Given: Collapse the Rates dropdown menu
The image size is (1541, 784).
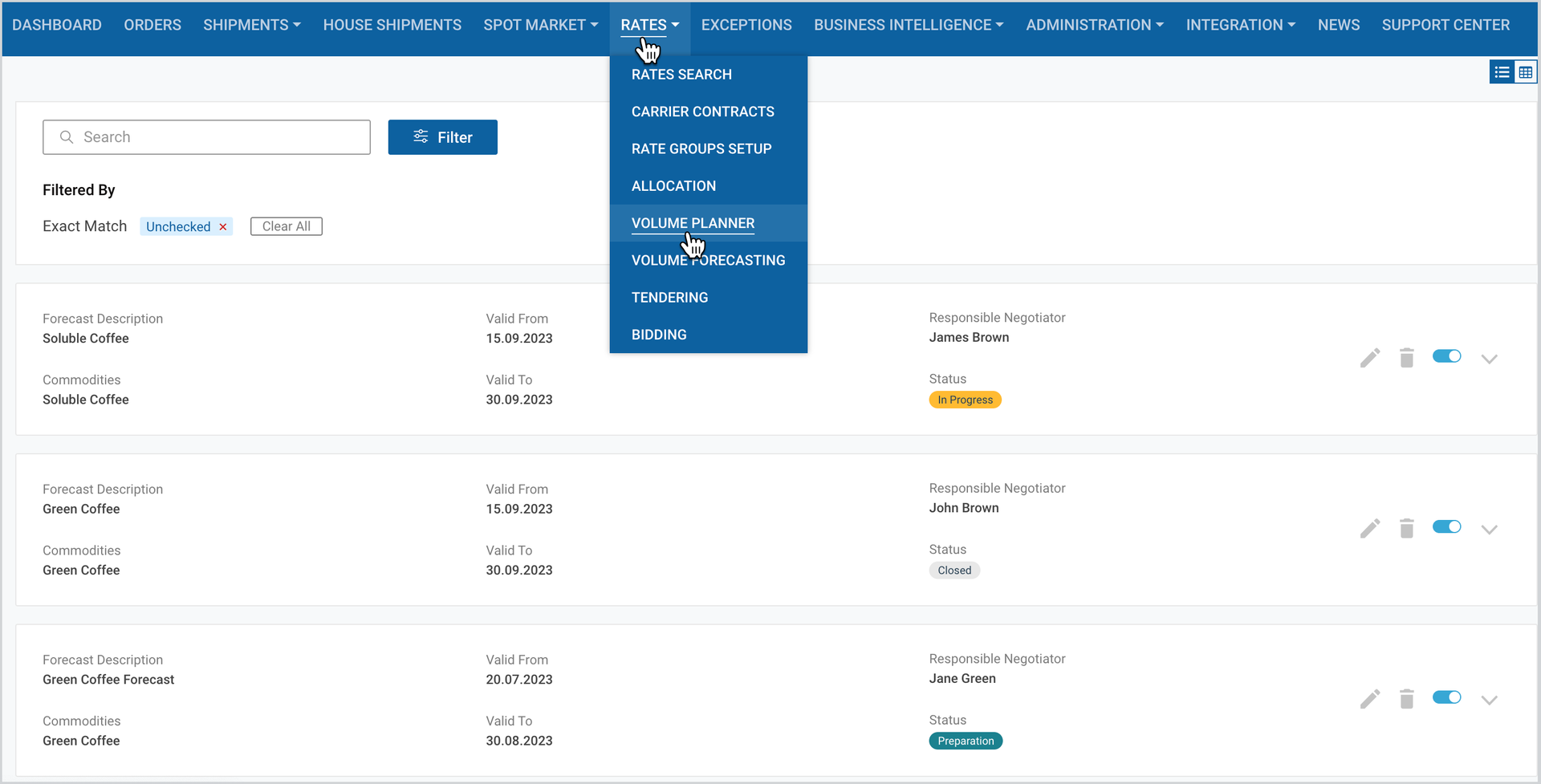Looking at the screenshot, I should coord(649,25).
